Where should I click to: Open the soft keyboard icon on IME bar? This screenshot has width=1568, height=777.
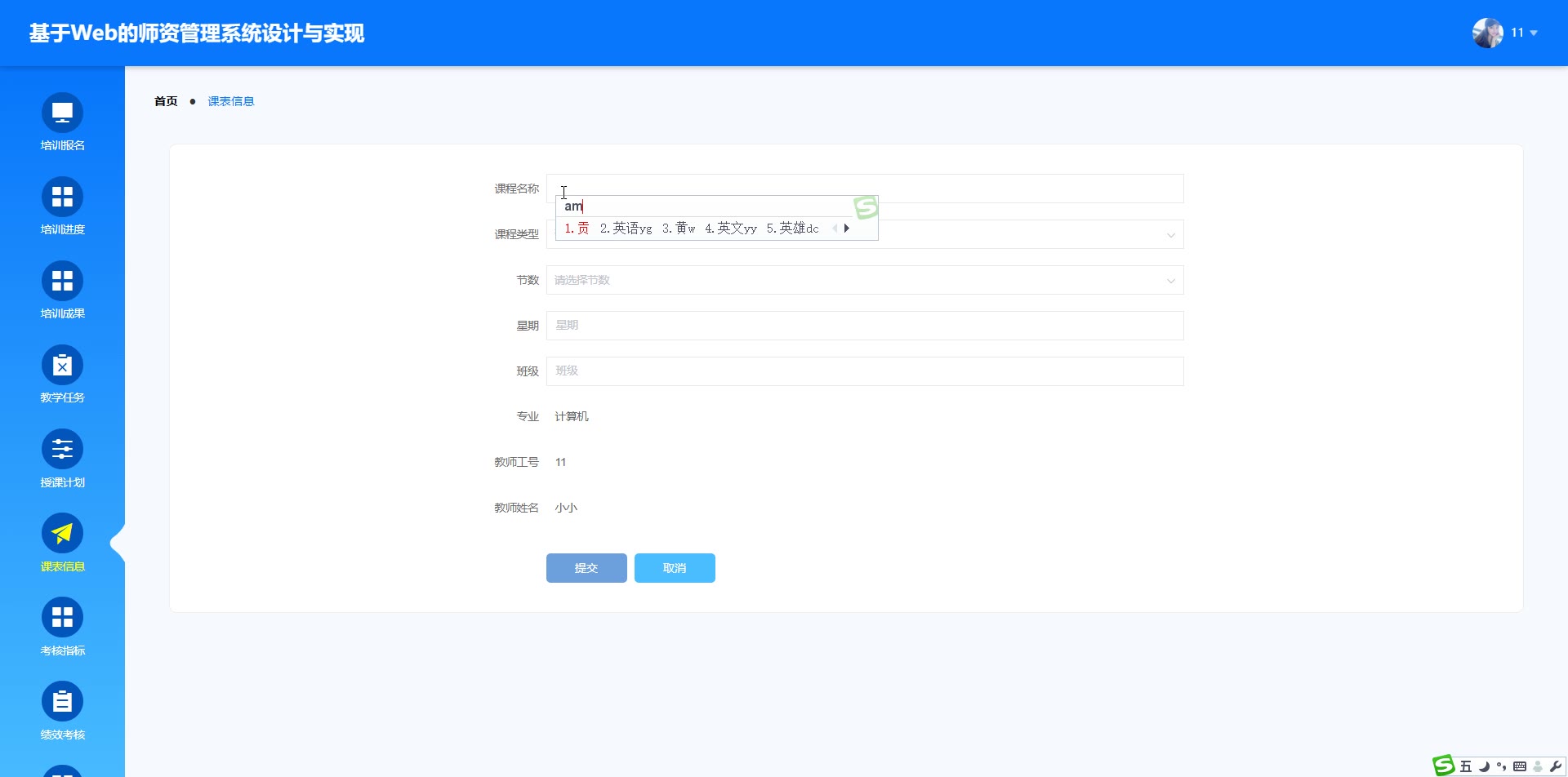coord(1520,766)
